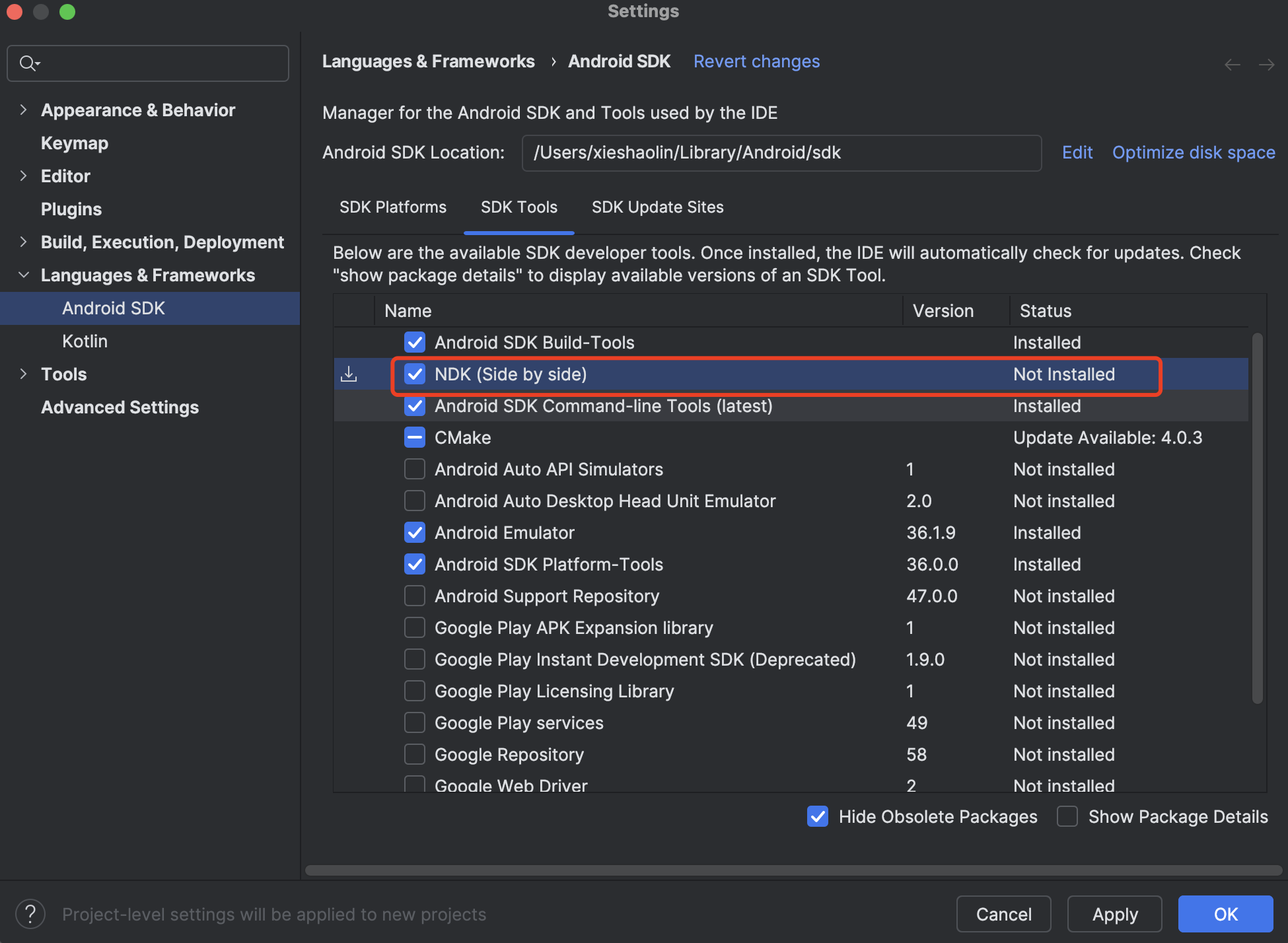The height and width of the screenshot is (943, 1288).
Task: Open Plugins settings page
Action: pos(71,209)
